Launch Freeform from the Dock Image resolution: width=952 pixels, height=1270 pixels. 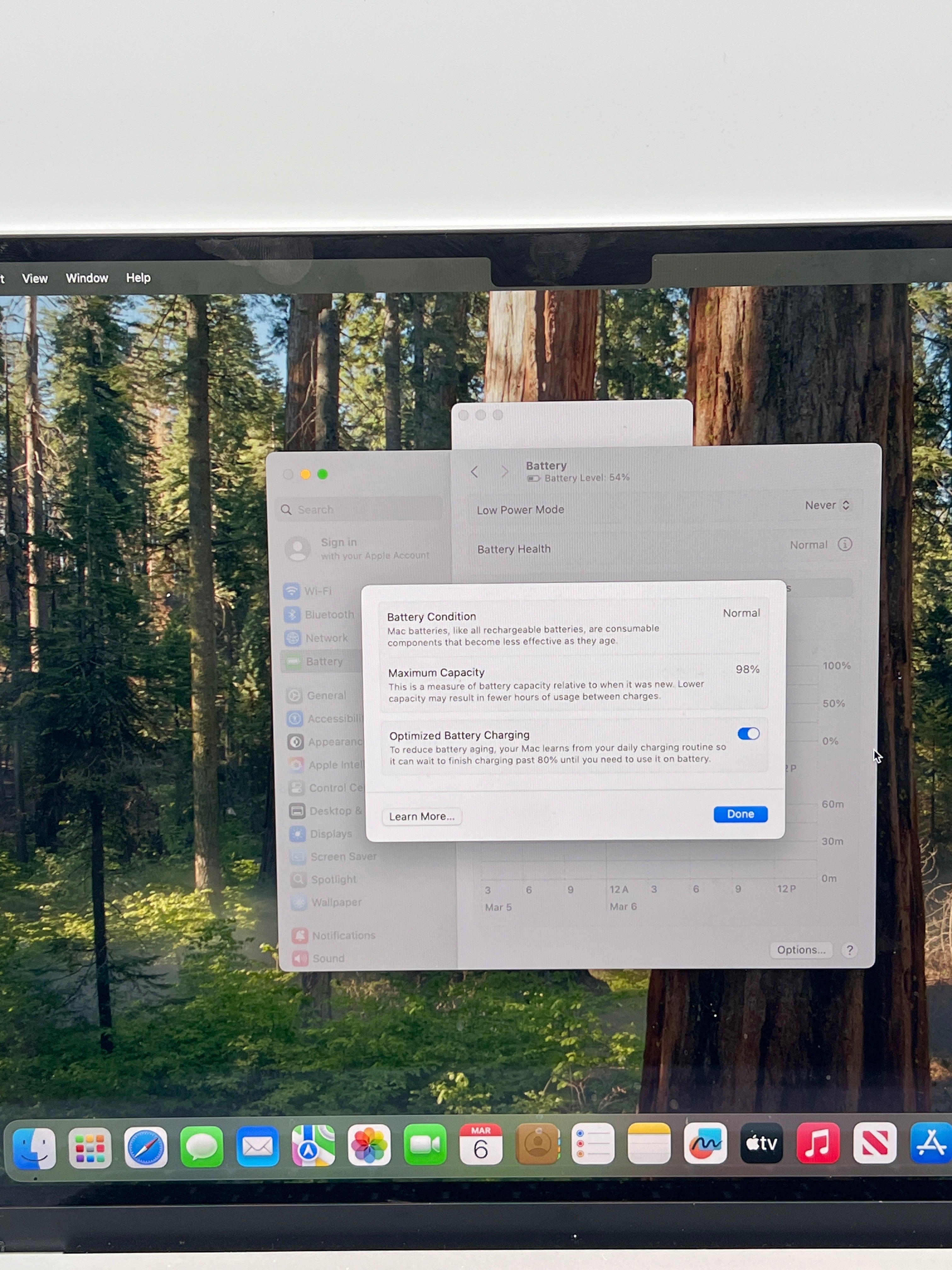click(x=705, y=1142)
